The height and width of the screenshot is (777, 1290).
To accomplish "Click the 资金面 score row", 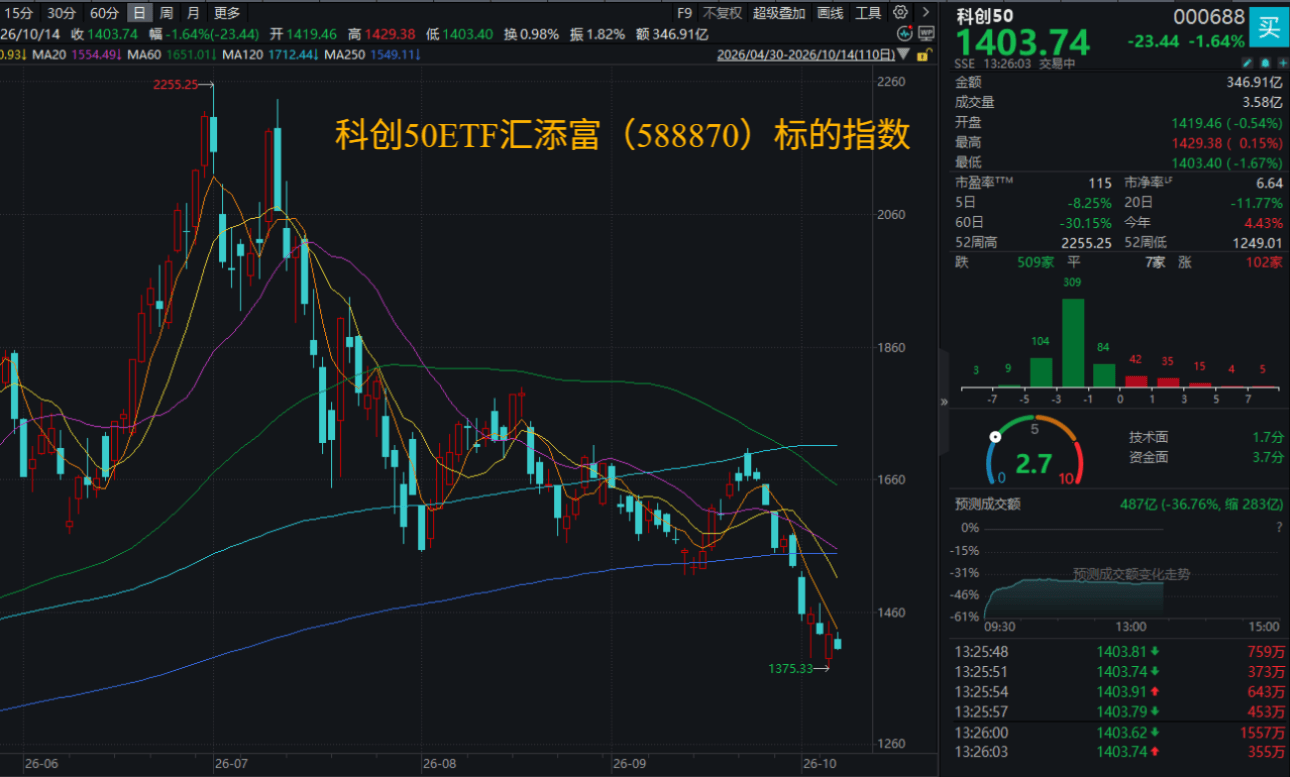I will 1206,457.
